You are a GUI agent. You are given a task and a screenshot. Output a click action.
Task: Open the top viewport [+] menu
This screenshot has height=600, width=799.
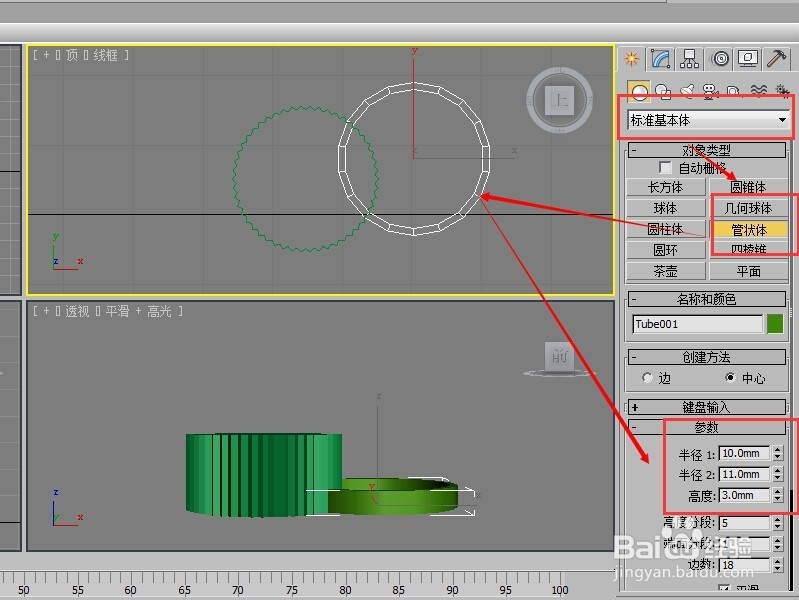46,55
